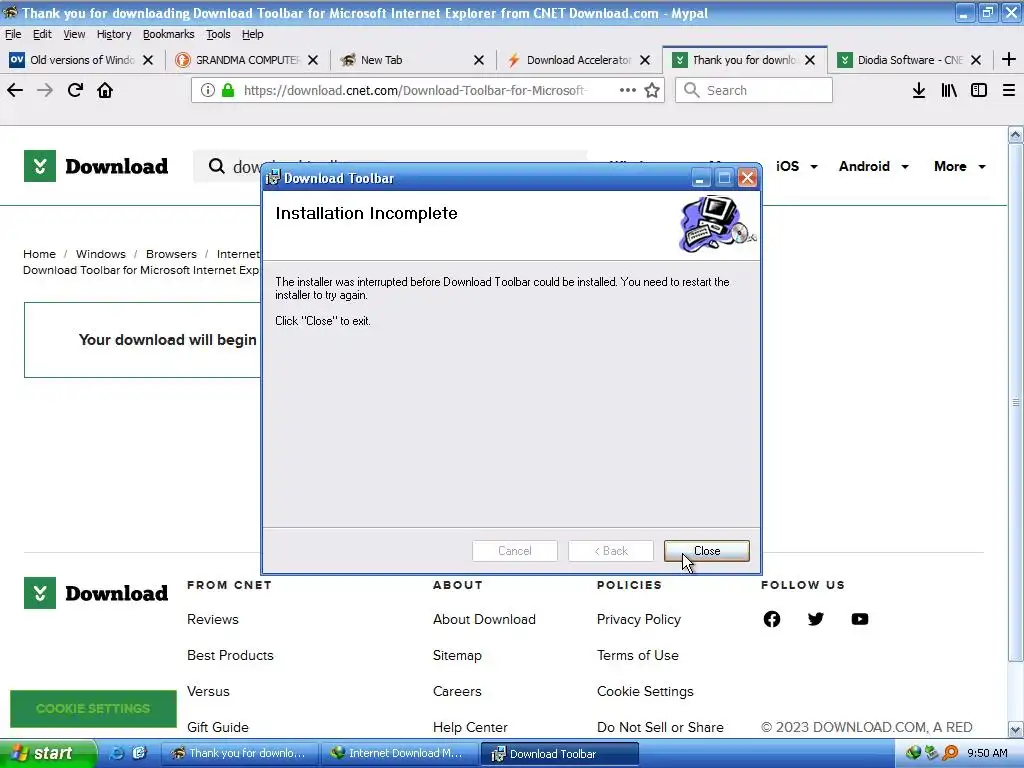Close the installer dialog with red X
Screen dimensions: 1024x768
(x=748, y=178)
